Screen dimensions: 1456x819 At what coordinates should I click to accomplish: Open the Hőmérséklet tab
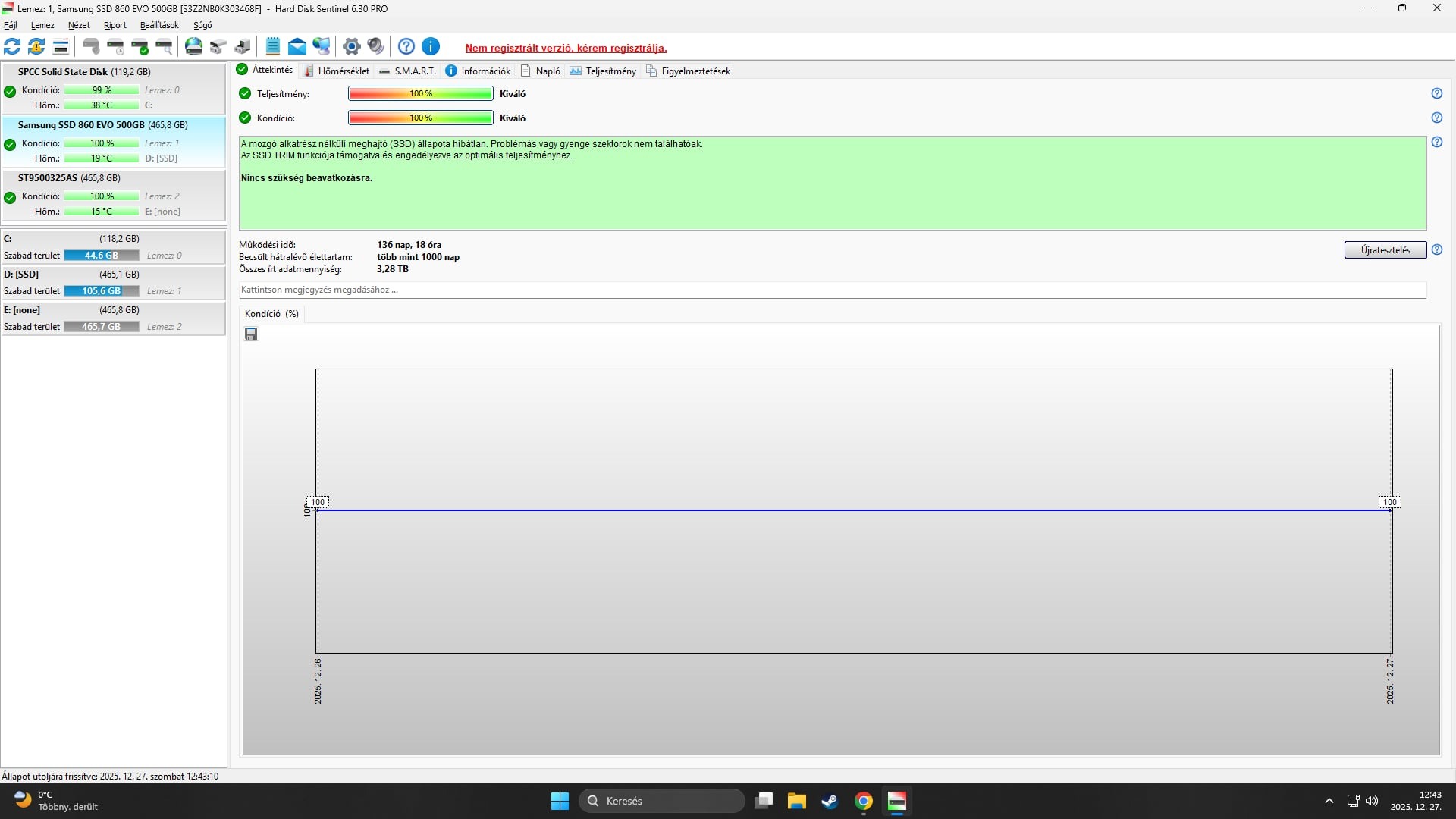click(x=336, y=71)
